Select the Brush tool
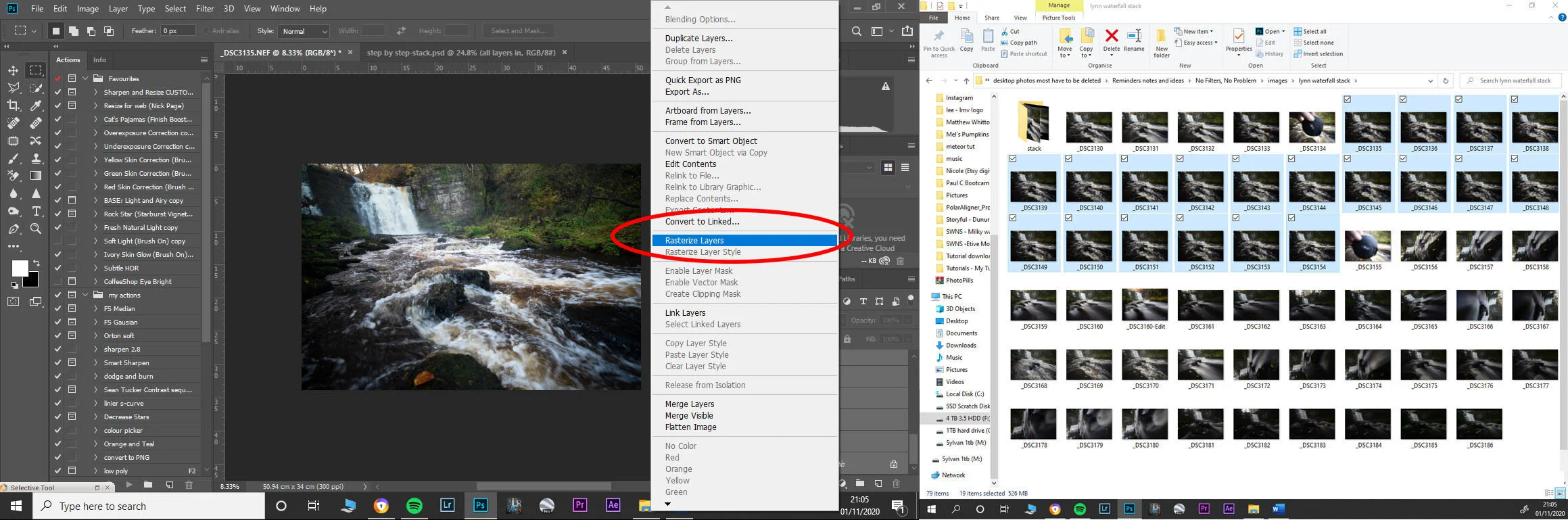Viewport: 1568px width, 520px height. click(x=13, y=158)
